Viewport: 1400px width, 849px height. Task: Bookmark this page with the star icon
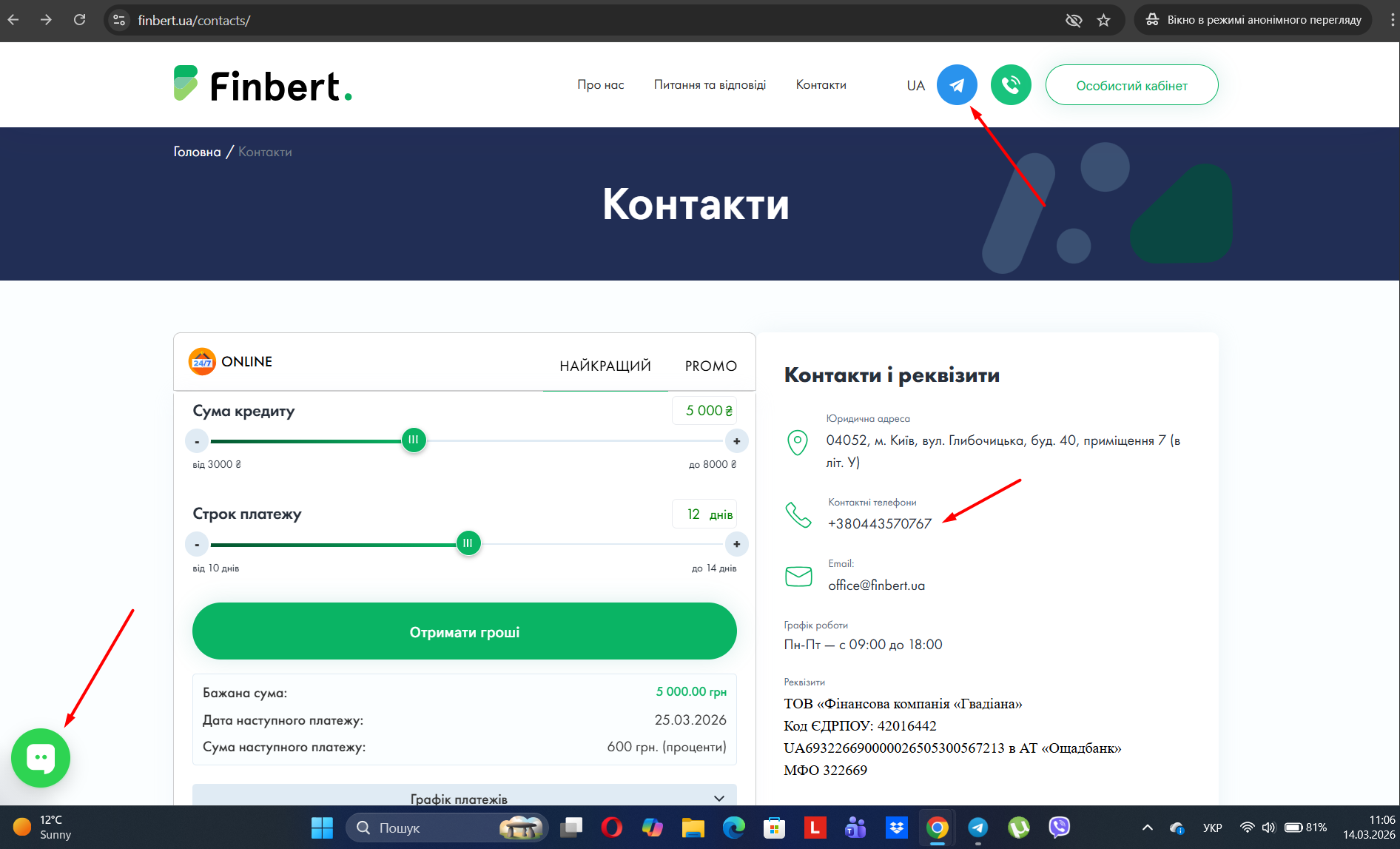point(1104,20)
